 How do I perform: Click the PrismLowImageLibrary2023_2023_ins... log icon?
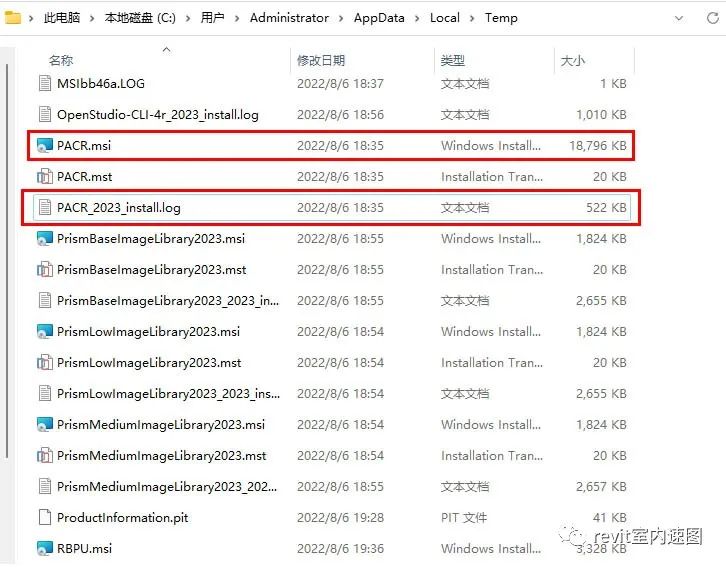pos(44,393)
